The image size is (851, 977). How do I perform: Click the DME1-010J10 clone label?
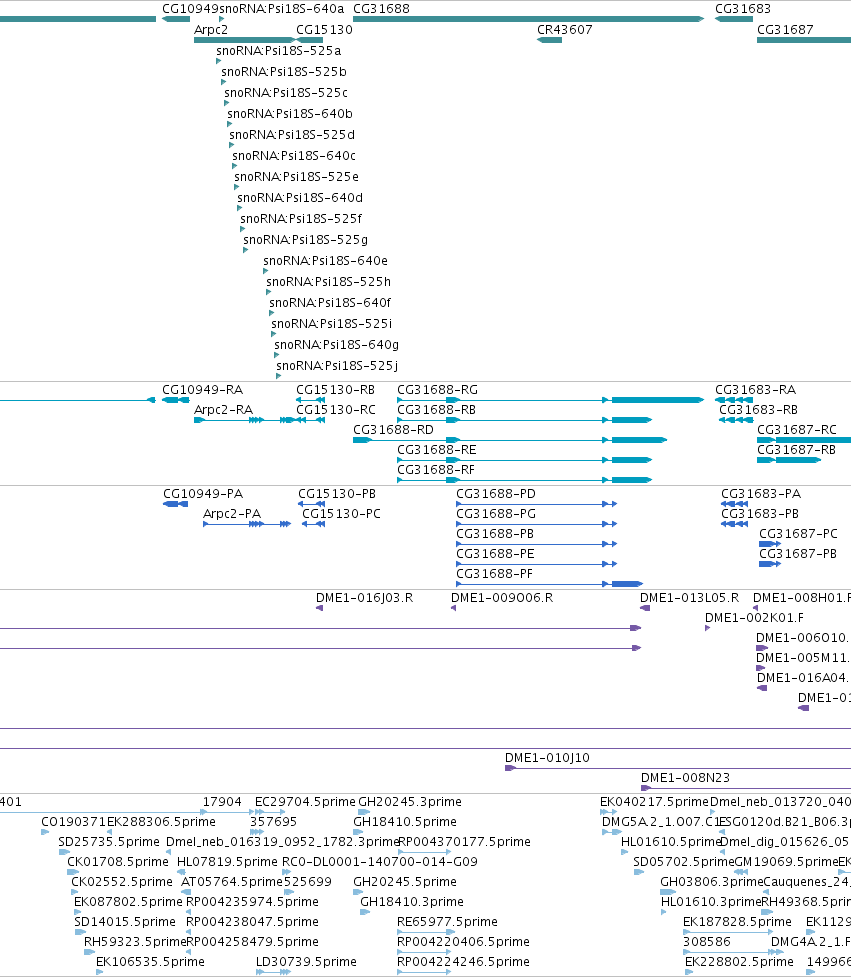point(547,758)
